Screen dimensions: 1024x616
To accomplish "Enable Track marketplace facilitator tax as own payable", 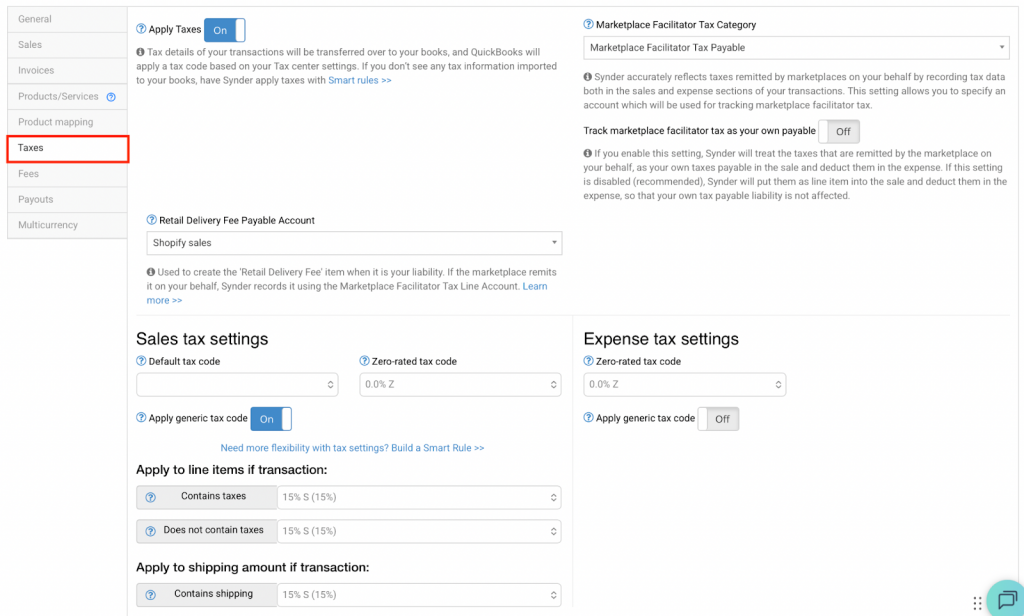I will (x=839, y=132).
